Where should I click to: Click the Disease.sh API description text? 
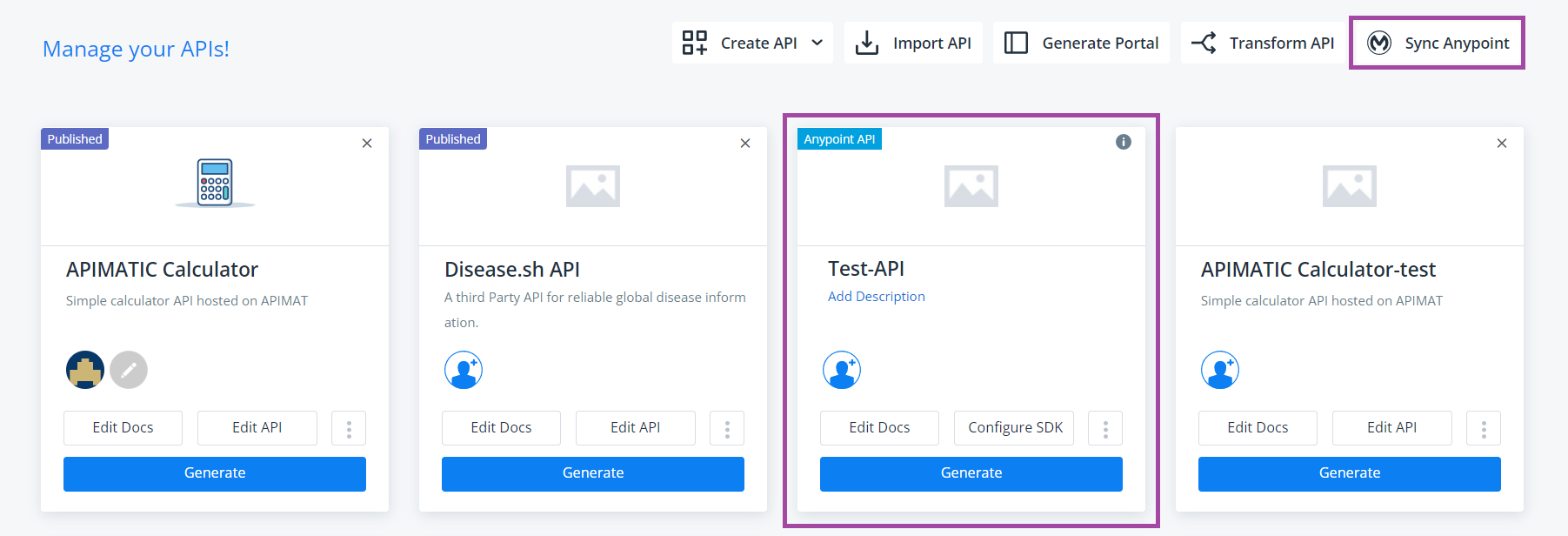click(595, 310)
